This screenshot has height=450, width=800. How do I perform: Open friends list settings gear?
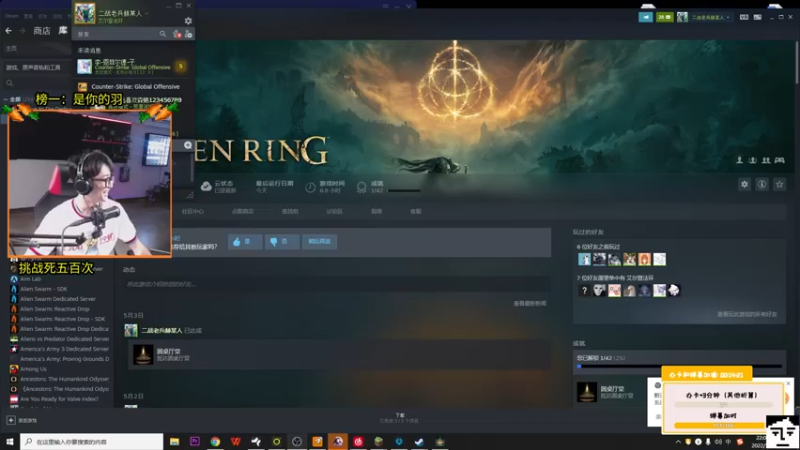188,21
